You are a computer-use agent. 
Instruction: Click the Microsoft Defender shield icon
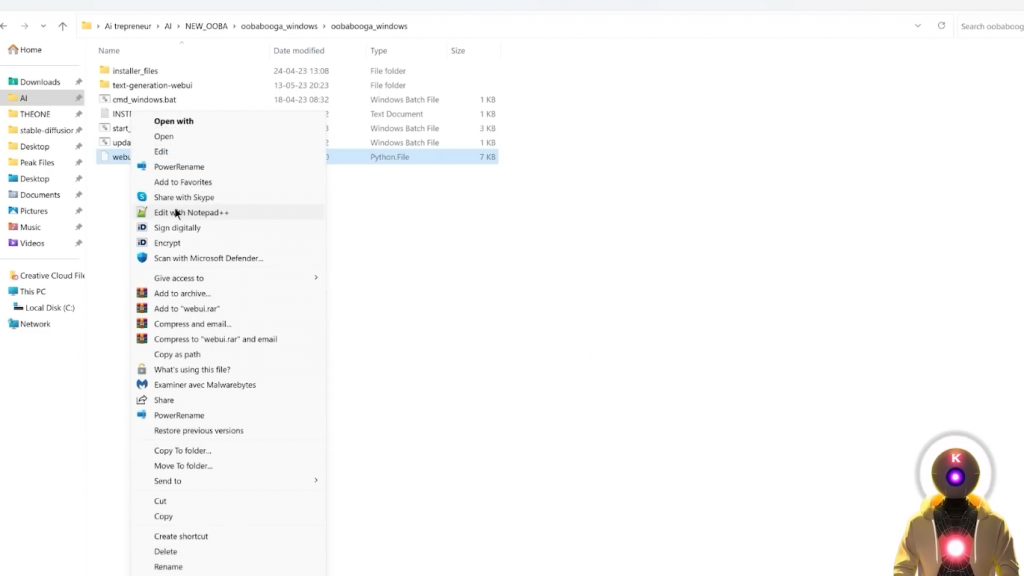pyautogui.click(x=142, y=258)
